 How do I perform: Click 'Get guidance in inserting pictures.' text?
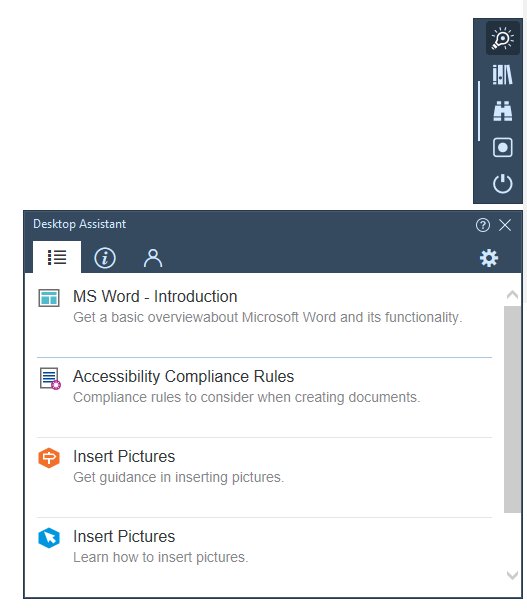(x=179, y=478)
